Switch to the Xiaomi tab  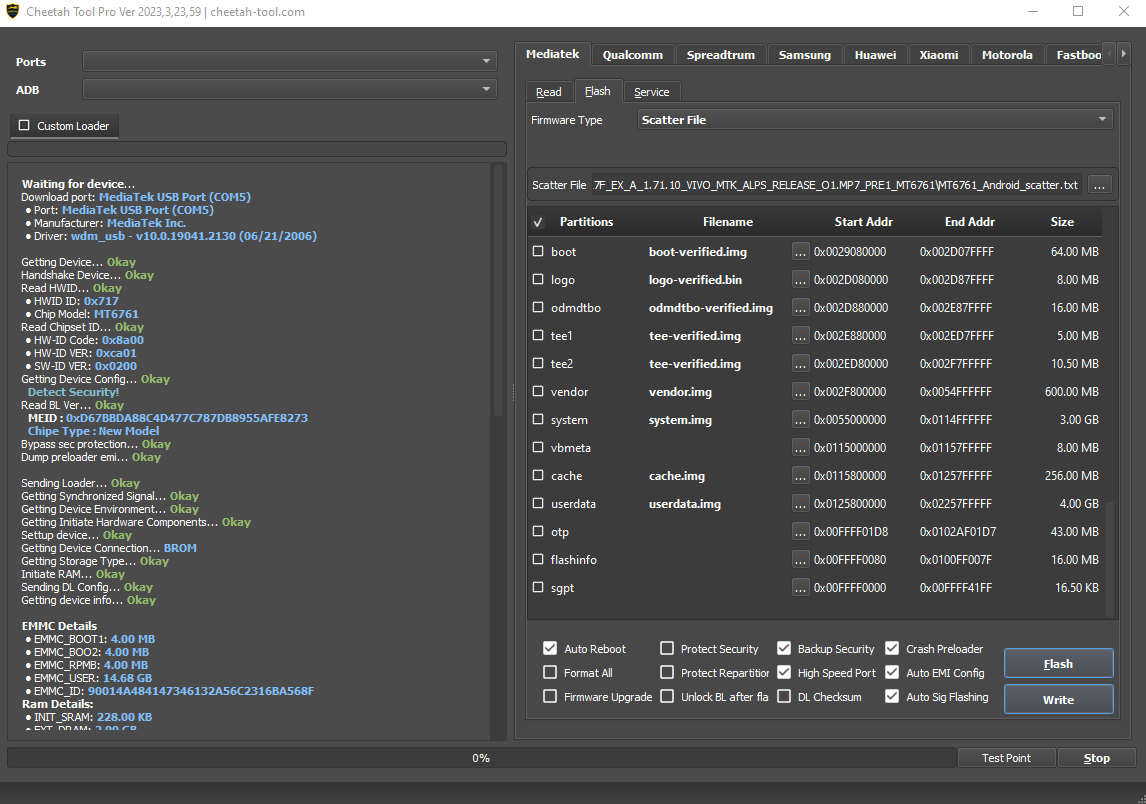(x=938, y=55)
